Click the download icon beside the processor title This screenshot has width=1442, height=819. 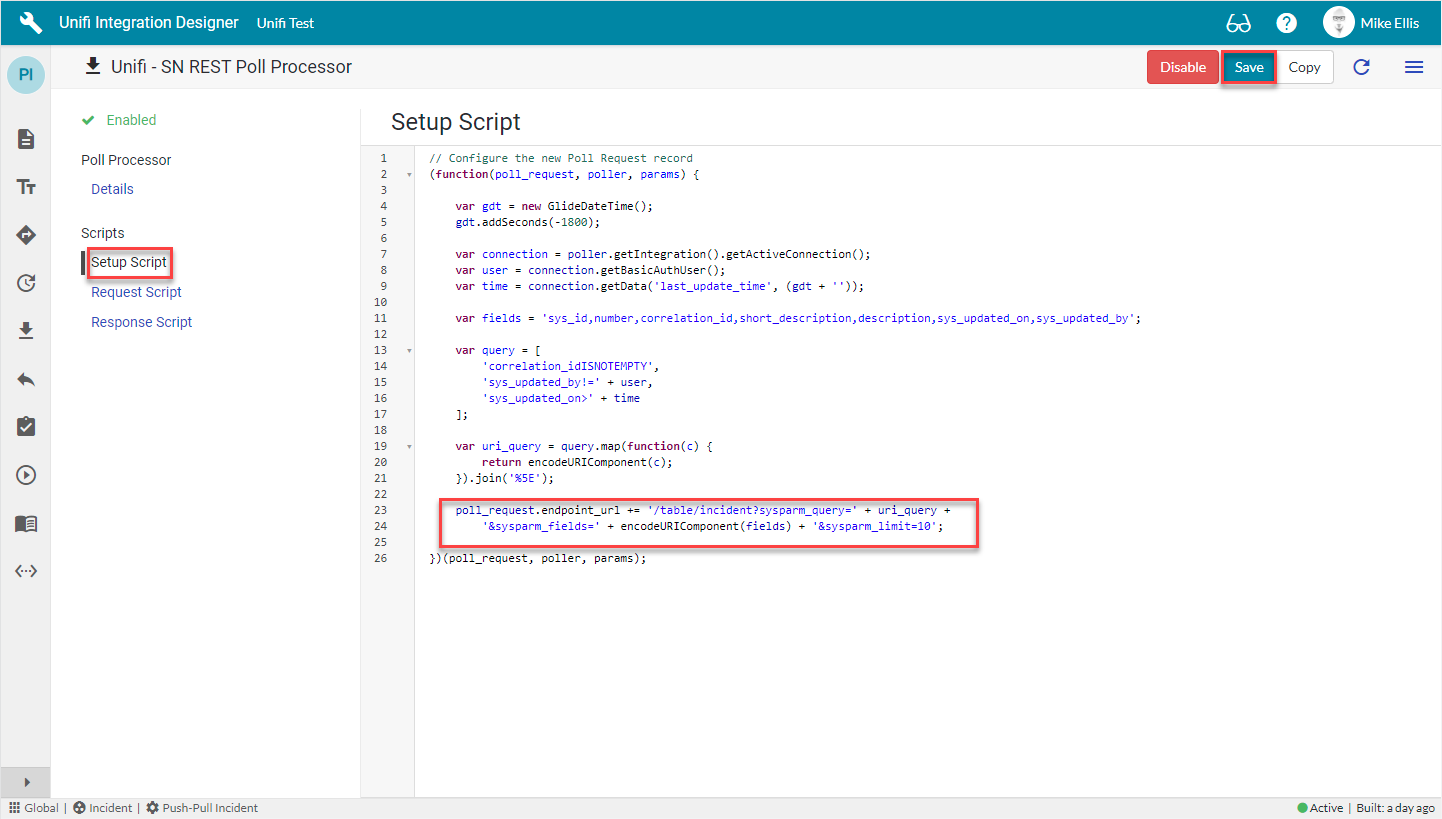pos(93,66)
